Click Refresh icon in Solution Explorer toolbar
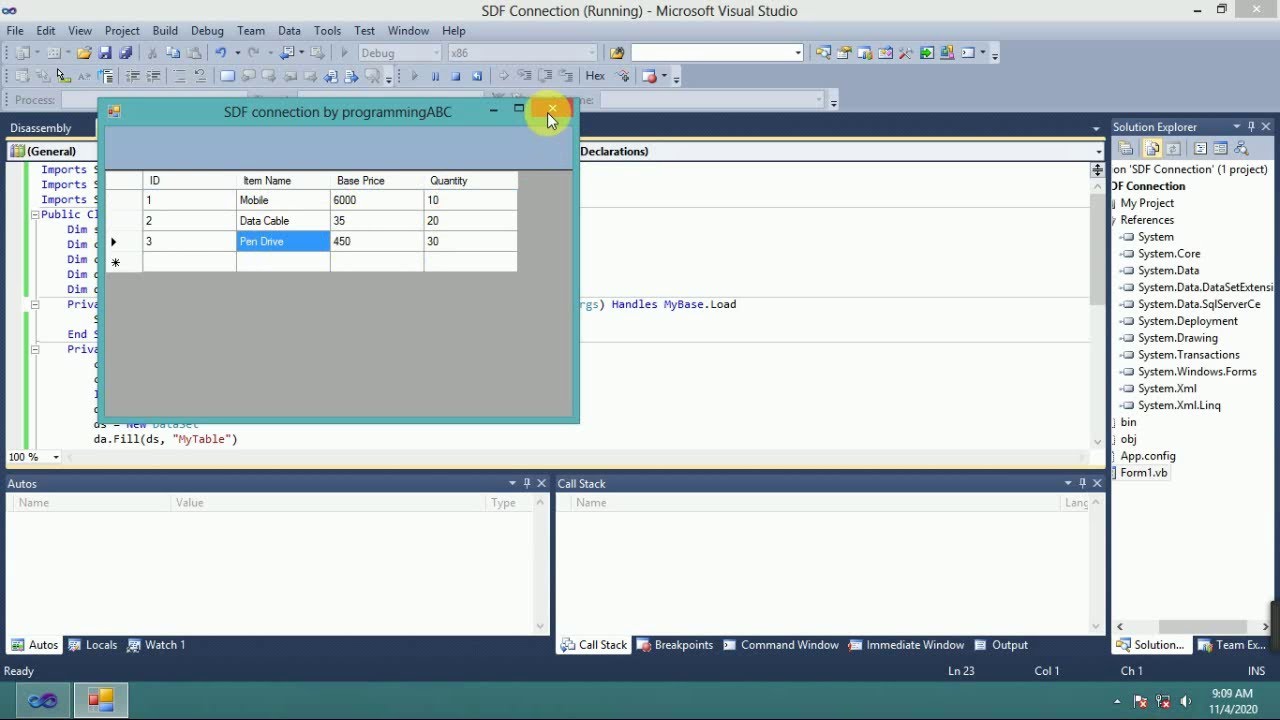Screen dimensions: 1280x720 (1173, 149)
